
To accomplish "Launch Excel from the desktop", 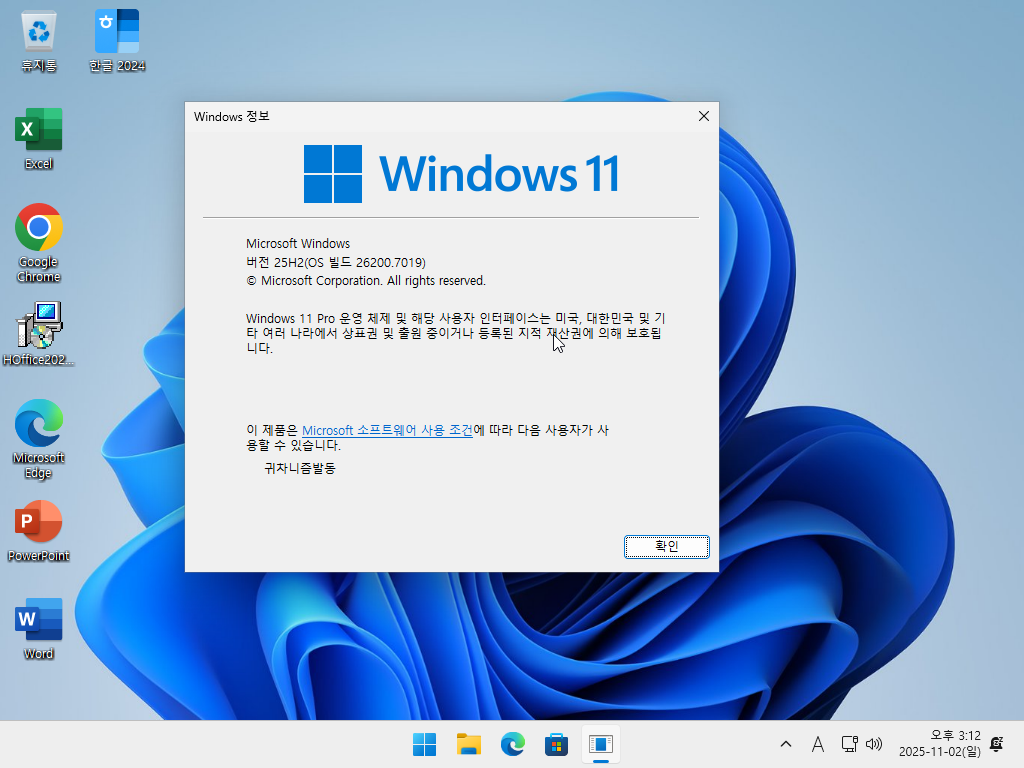I will [x=39, y=139].
